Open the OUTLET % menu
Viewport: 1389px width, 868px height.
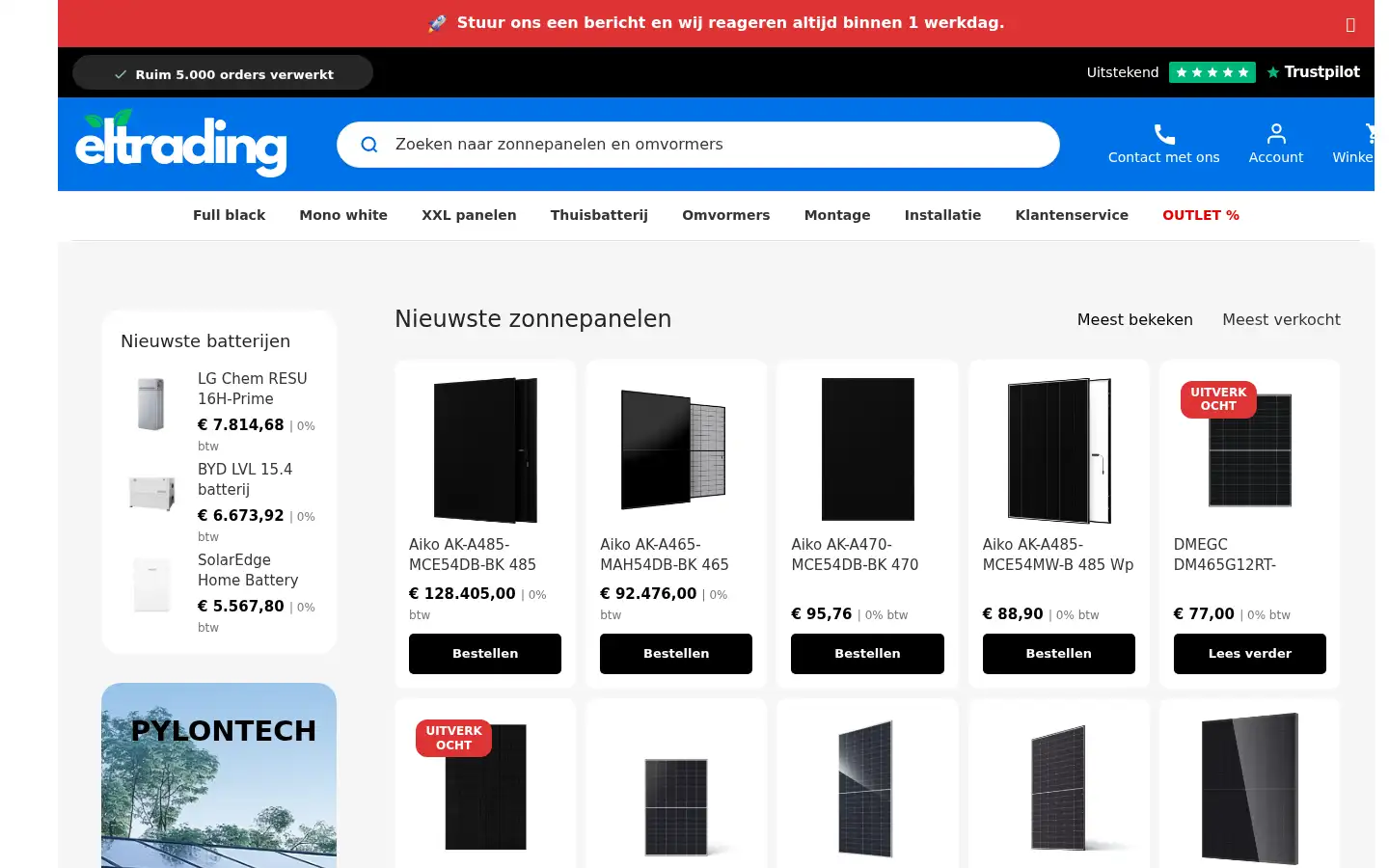click(1201, 215)
